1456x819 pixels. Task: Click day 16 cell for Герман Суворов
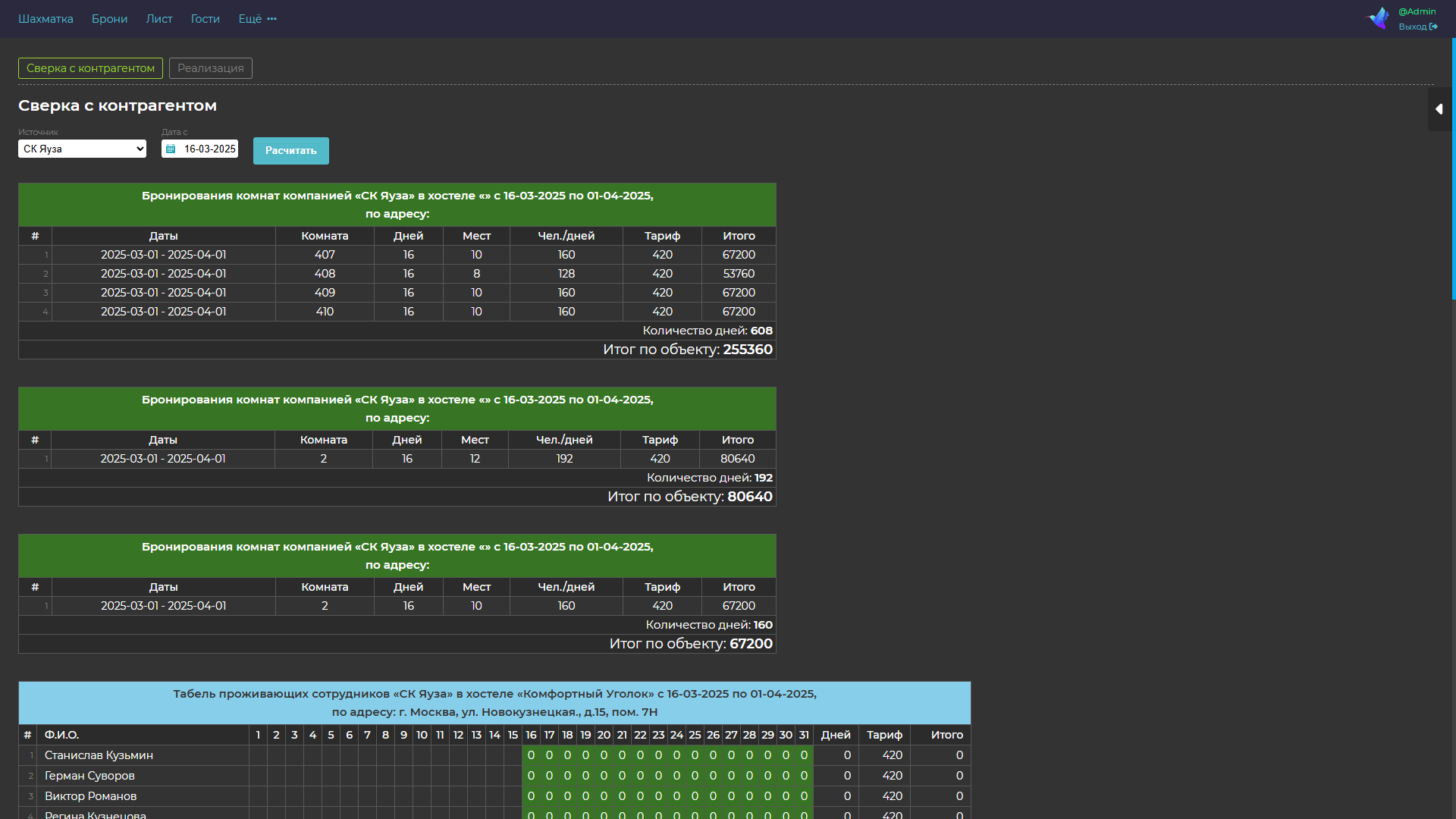pyautogui.click(x=531, y=776)
